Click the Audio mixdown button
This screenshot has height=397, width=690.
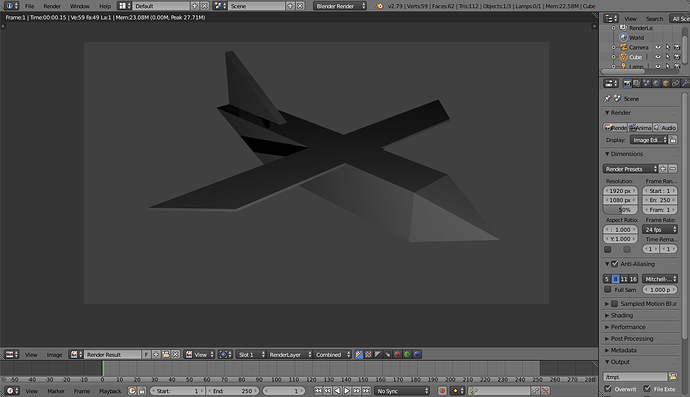tap(665, 128)
